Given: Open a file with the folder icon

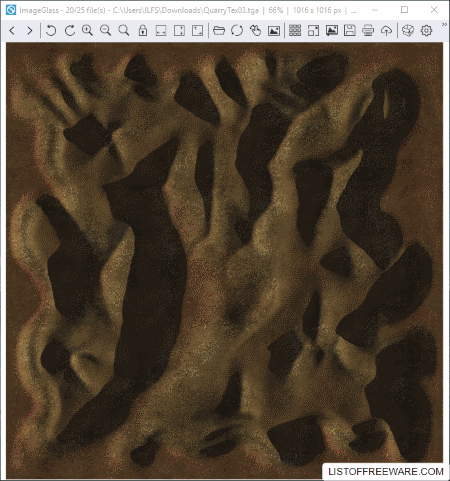Looking at the screenshot, I should coord(219,31).
